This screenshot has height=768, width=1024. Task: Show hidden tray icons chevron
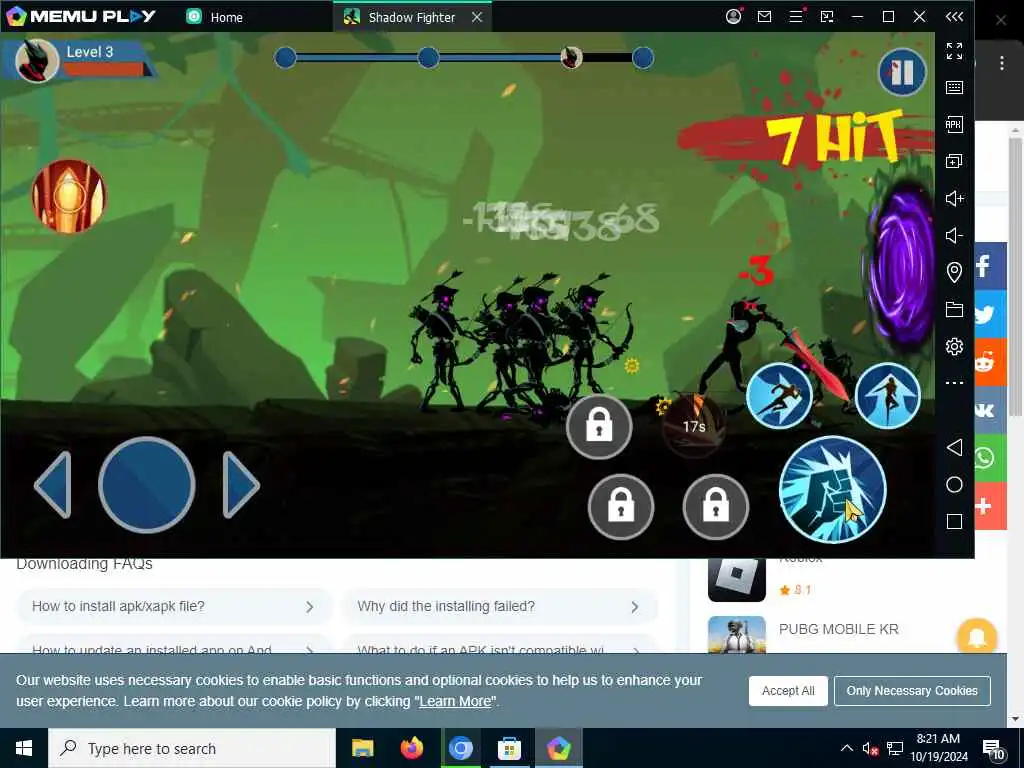click(846, 748)
